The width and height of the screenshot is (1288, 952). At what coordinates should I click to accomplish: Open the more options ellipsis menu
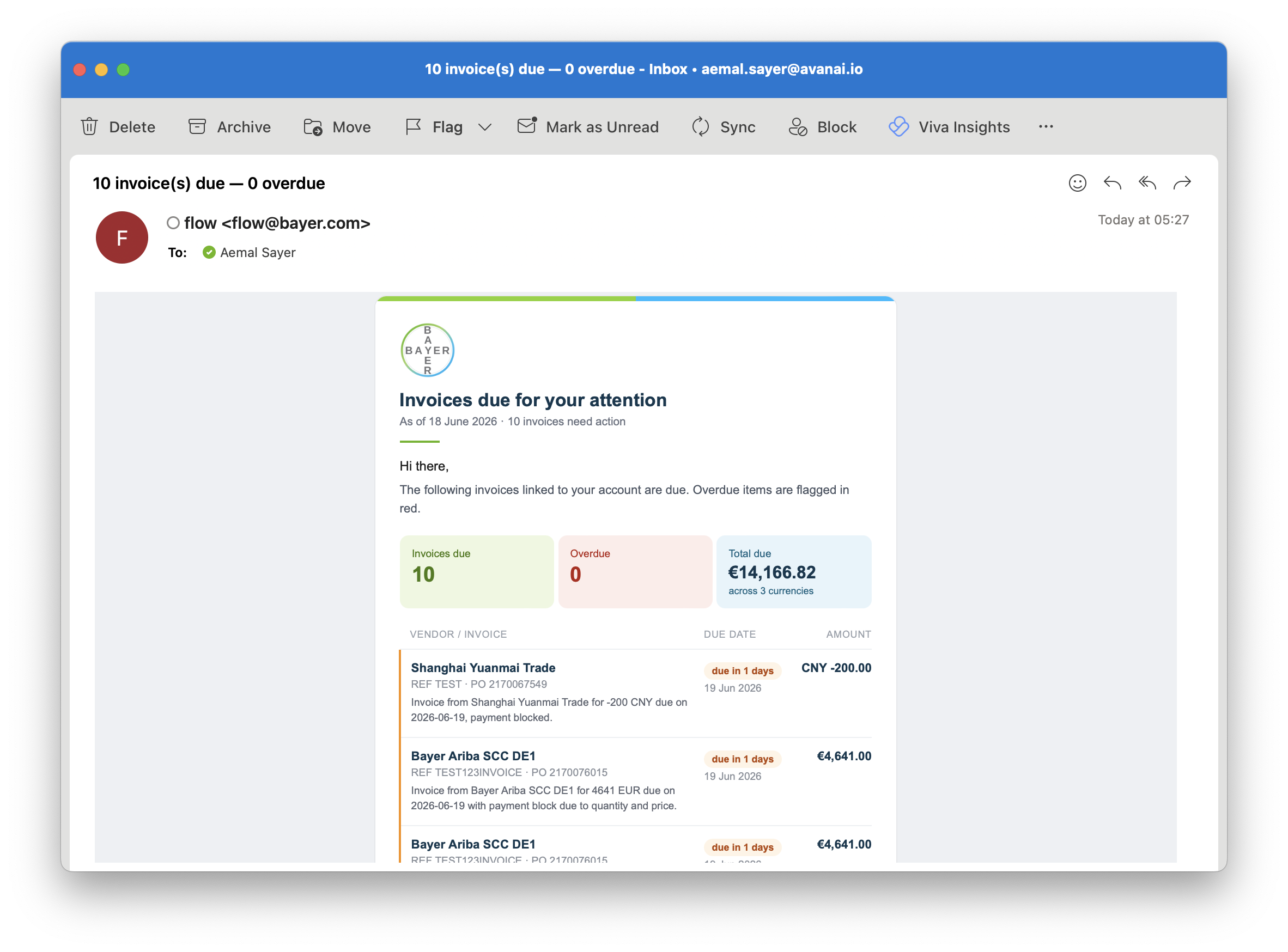point(1046,127)
